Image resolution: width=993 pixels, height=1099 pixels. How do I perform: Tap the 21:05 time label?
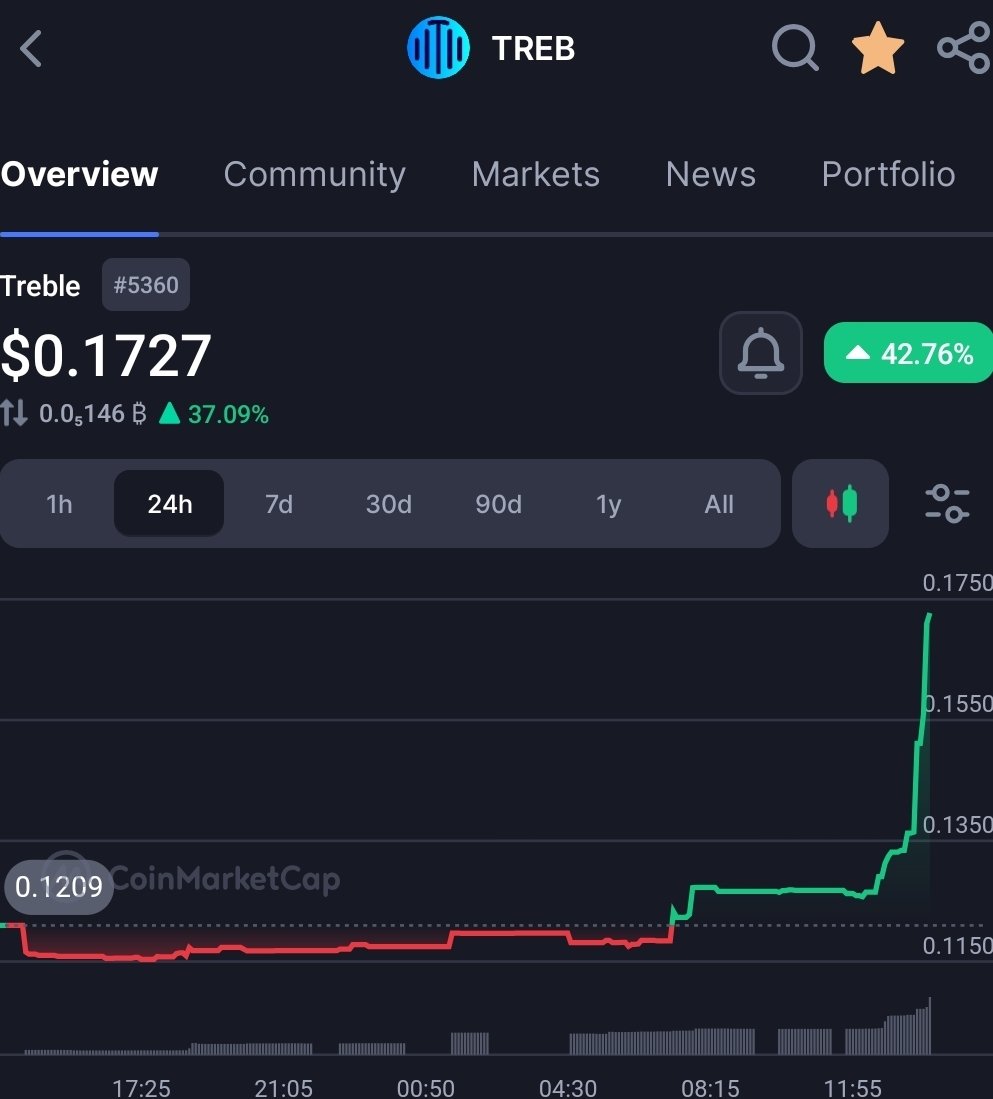[x=283, y=1088]
